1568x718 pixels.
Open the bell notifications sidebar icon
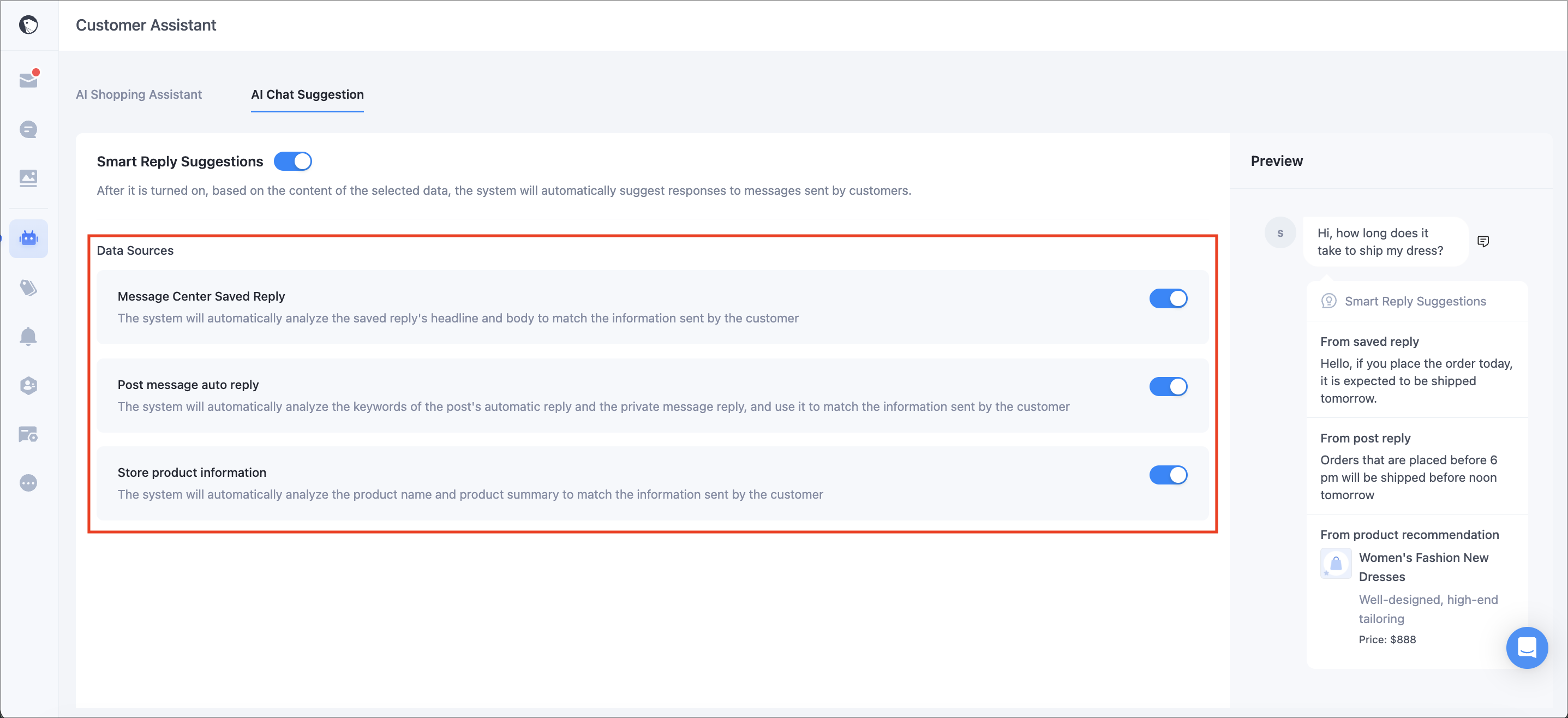(x=28, y=337)
